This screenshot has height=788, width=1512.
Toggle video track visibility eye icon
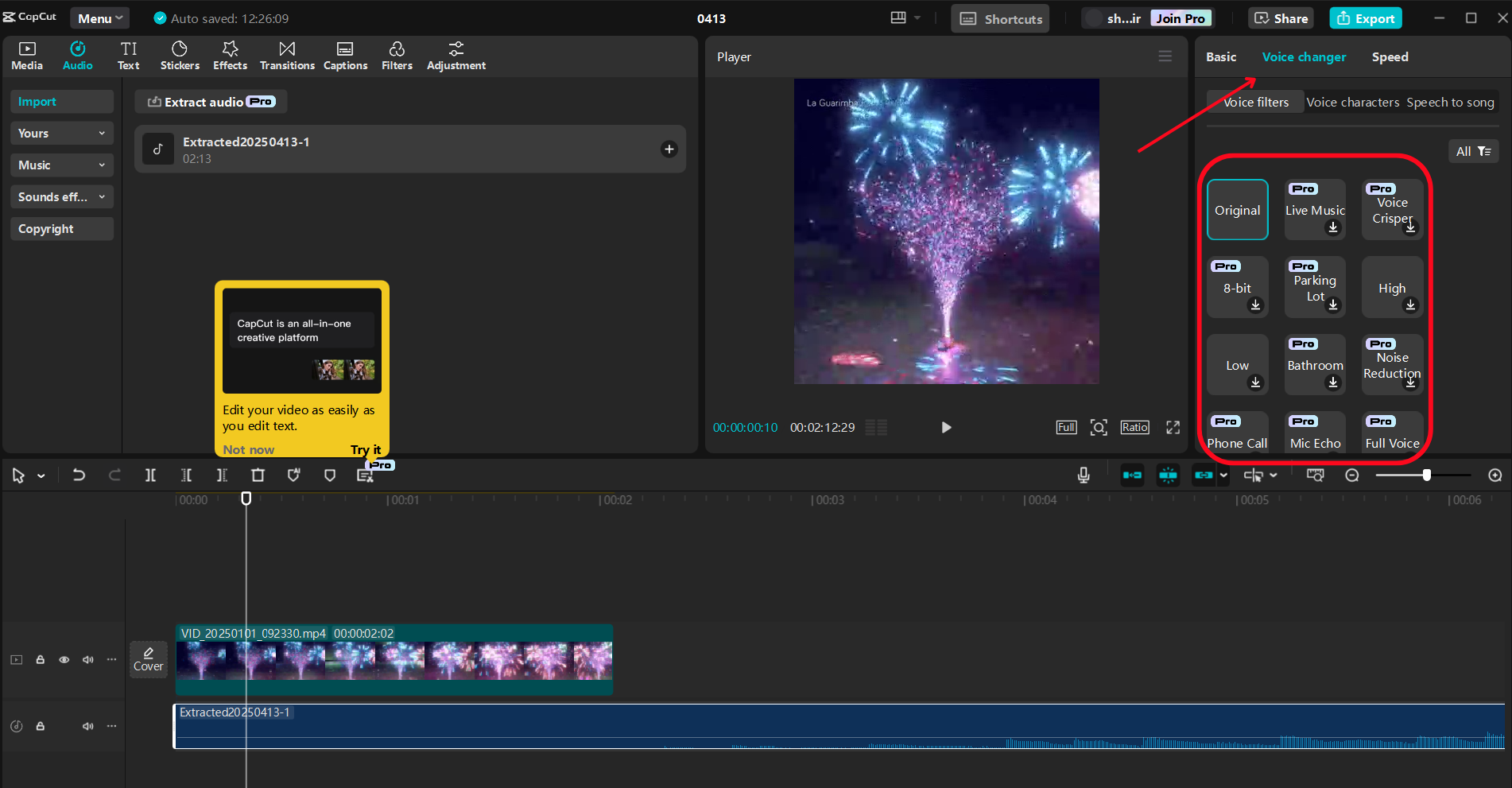[64, 659]
